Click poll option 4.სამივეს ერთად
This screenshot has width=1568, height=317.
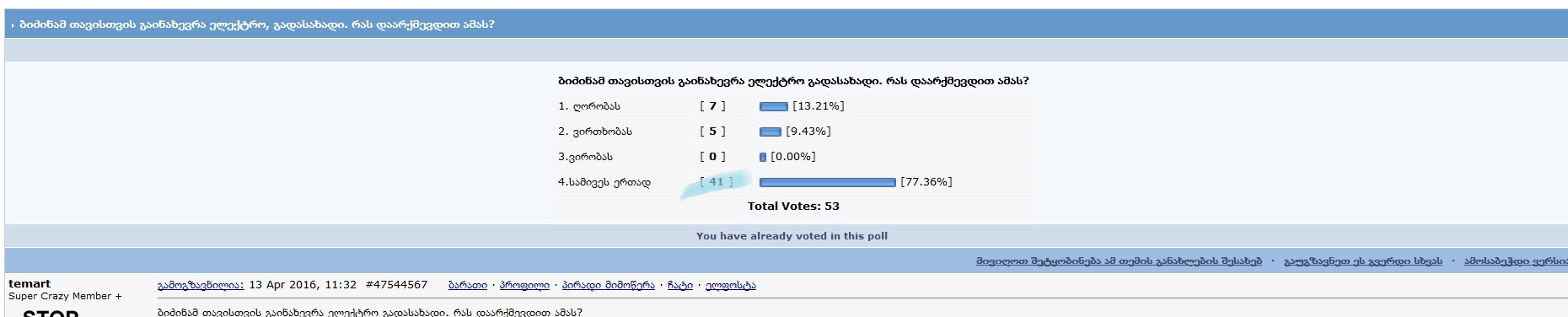pos(604,182)
